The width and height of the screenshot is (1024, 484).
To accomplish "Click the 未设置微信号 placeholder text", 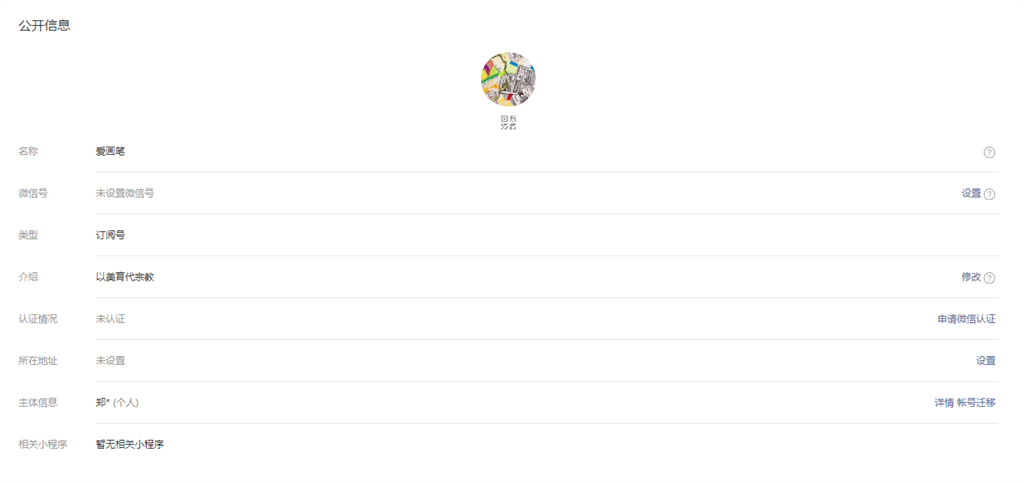I will (125, 193).
